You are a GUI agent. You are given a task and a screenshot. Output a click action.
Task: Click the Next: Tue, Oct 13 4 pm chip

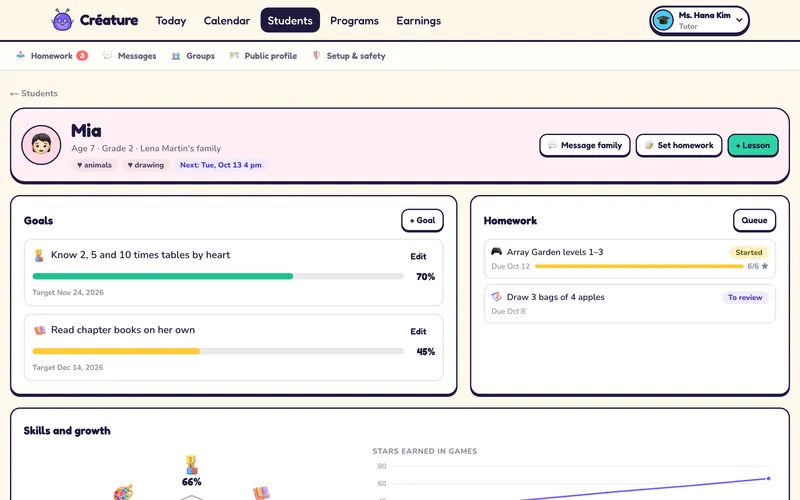click(x=220, y=165)
